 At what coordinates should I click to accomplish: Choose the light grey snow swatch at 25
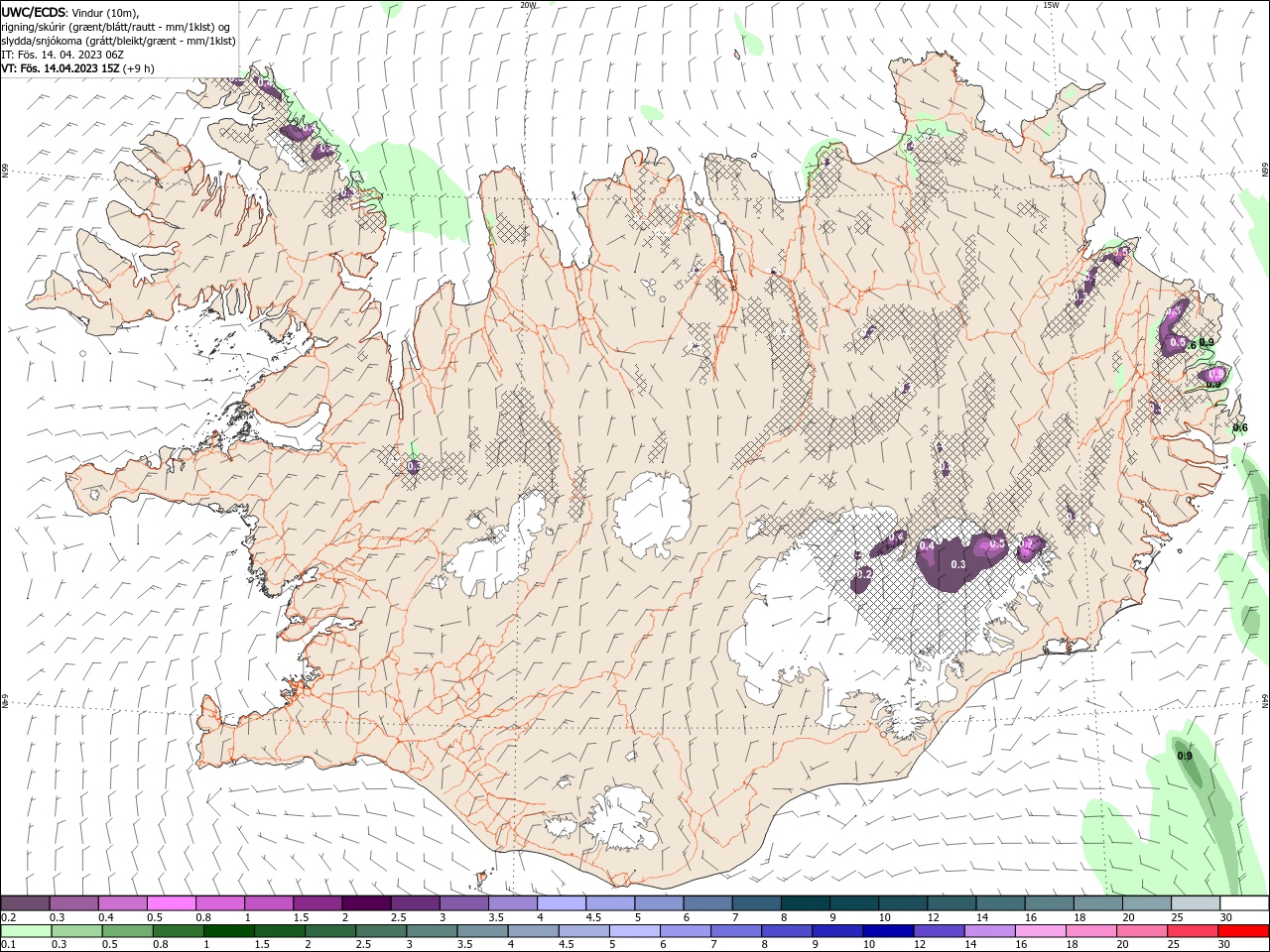click(1195, 903)
